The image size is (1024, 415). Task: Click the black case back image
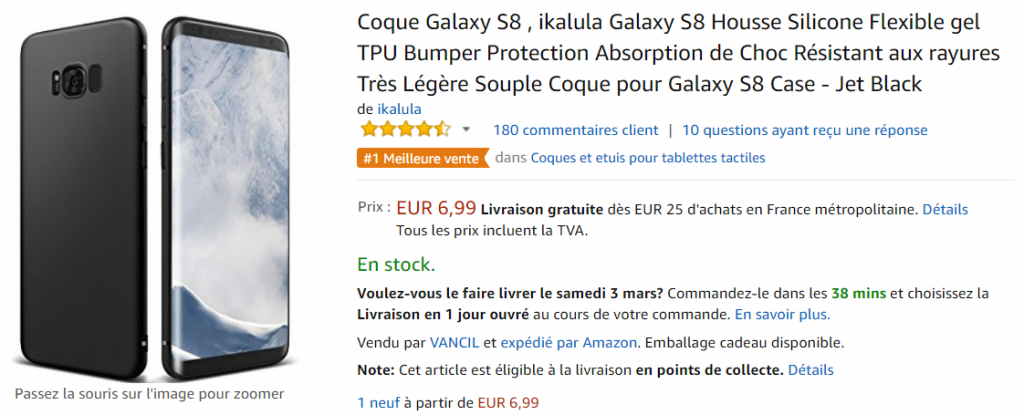coord(71,200)
